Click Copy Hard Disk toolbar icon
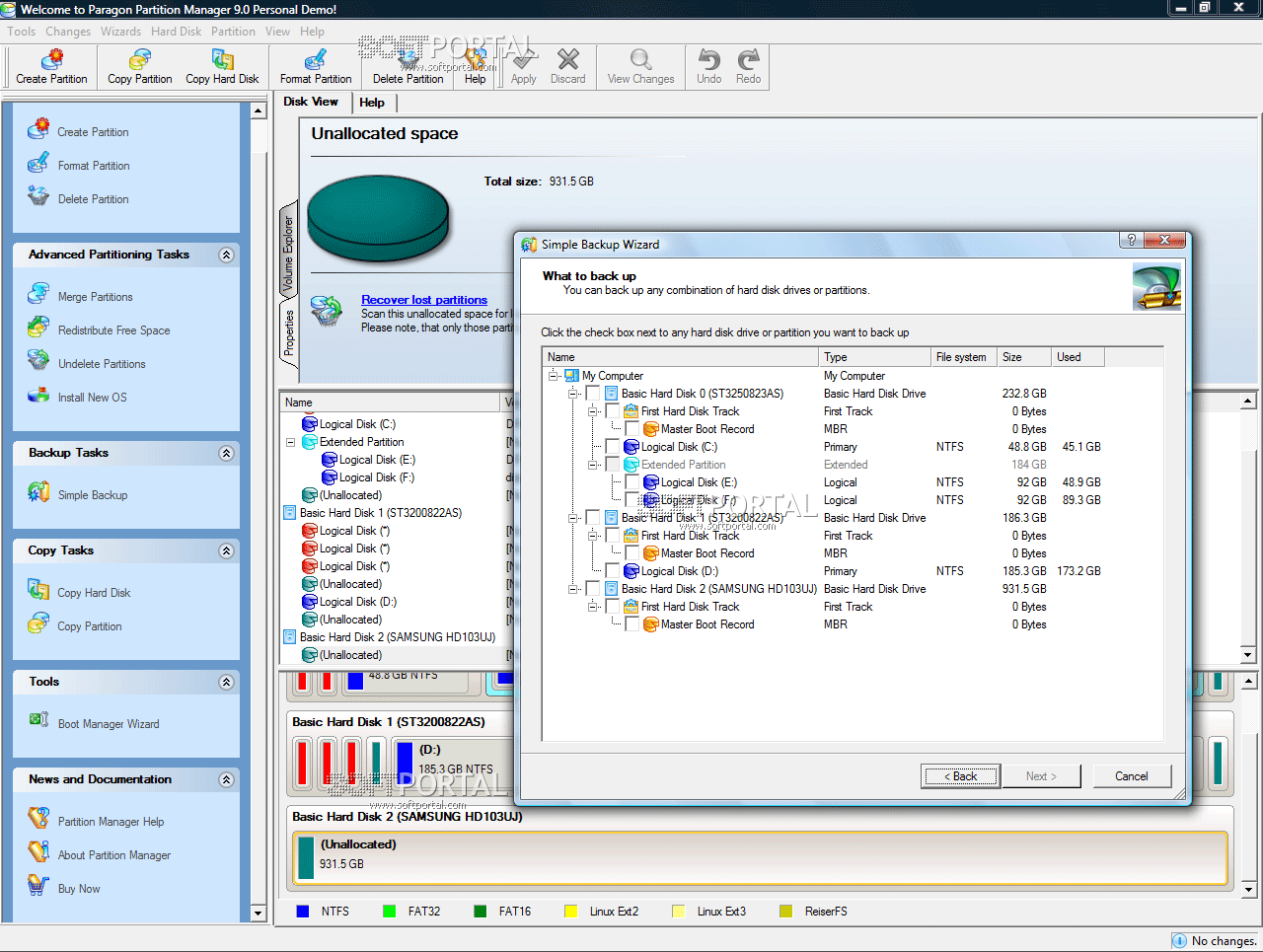The width and height of the screenshot is (1263, 952). coord(222,59)
